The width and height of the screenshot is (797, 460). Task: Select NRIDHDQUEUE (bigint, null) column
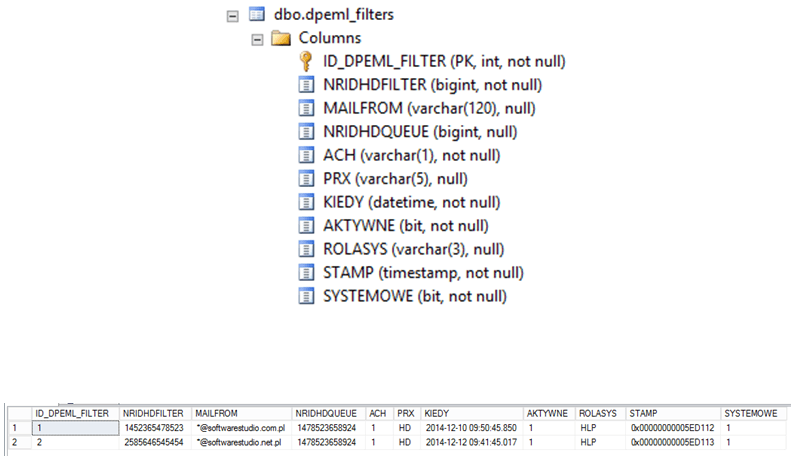point(420,132)
